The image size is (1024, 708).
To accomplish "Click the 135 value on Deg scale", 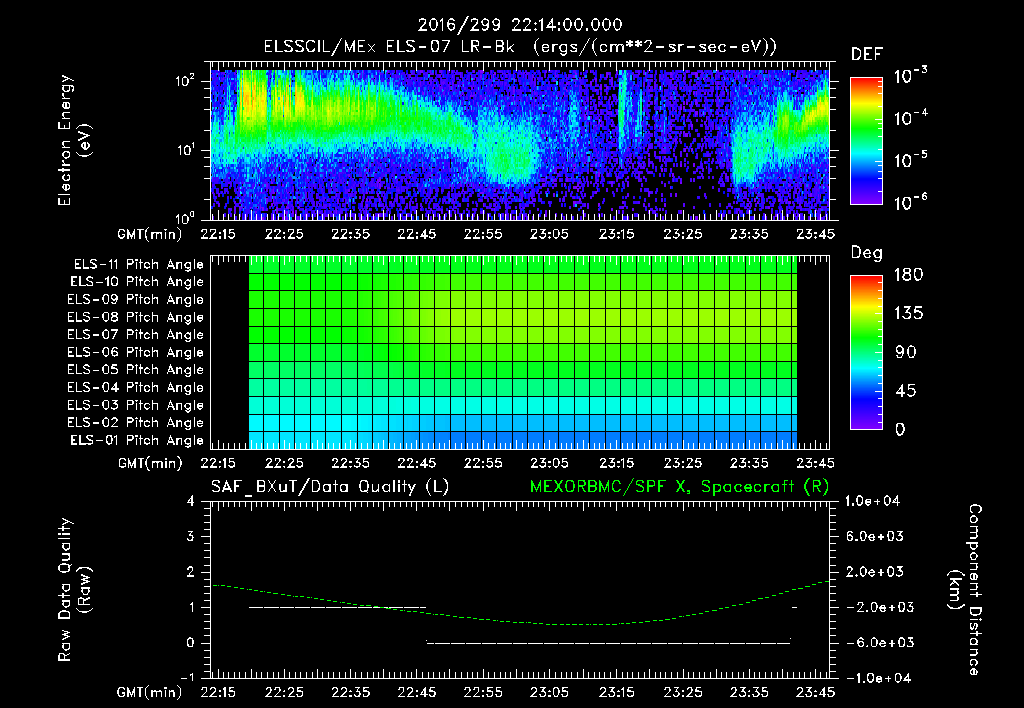I will [908, 313].
